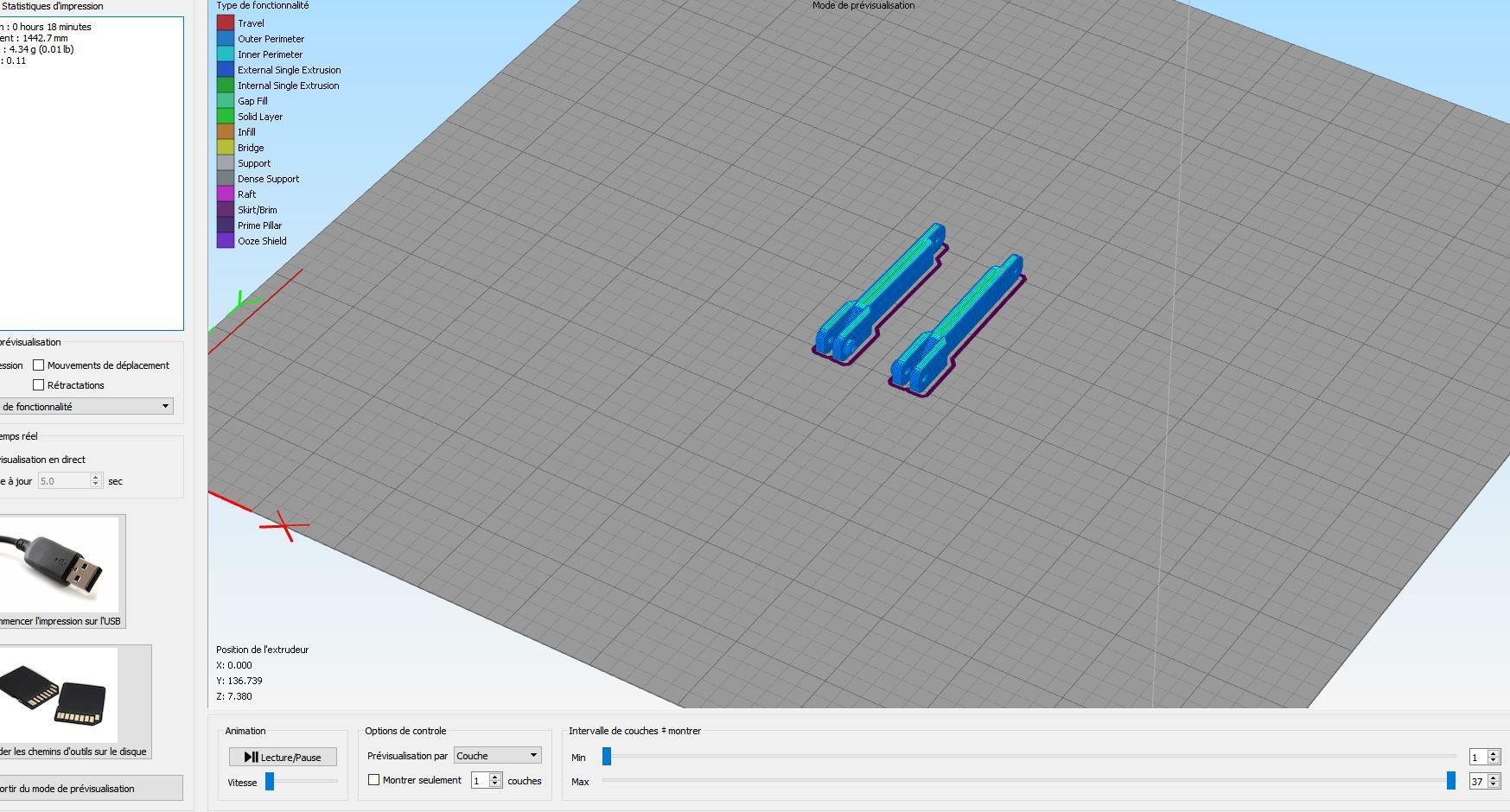Click the Max layer number field showing 37
Screen dimensions: 1510x812
tap(1478, 782)
